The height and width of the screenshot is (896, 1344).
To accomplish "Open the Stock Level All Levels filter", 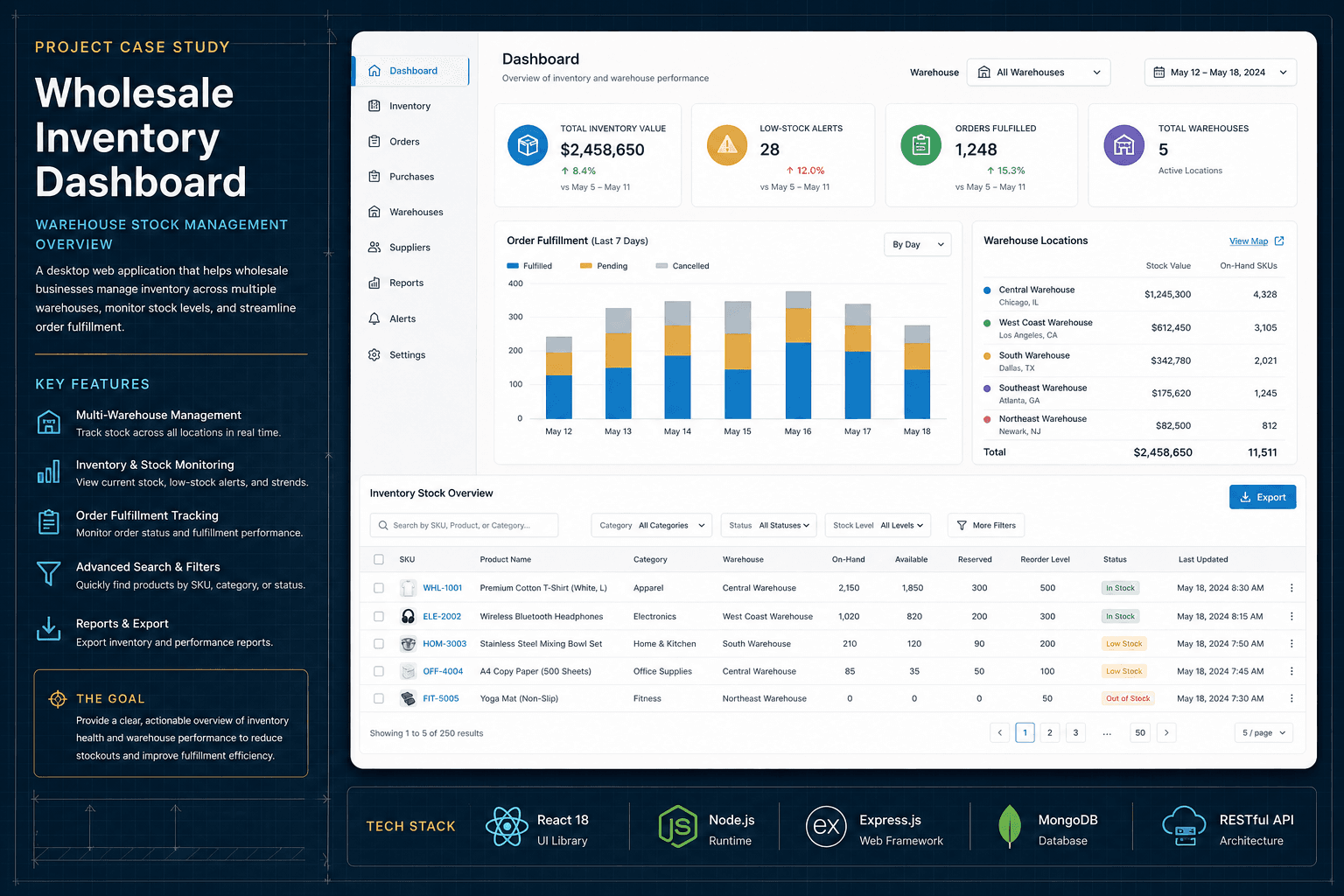I will pyautogui.click(x=878, y=525).
